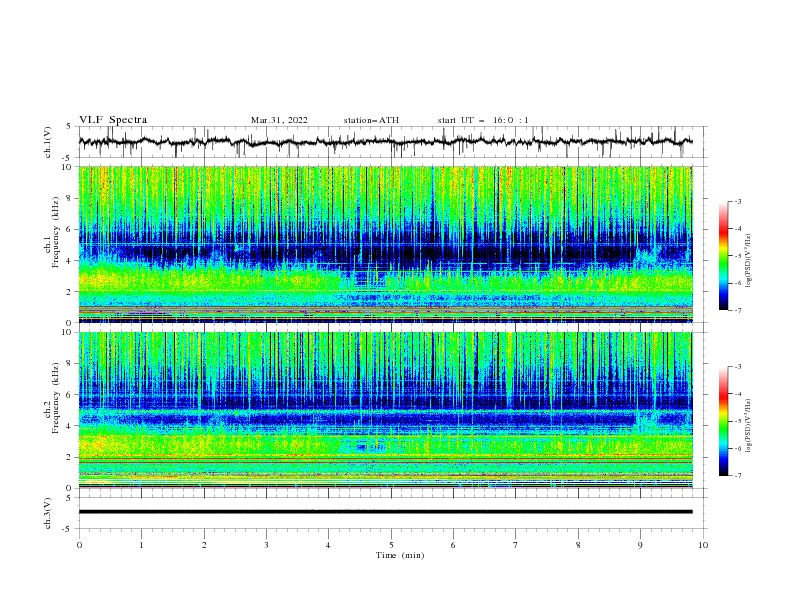Click the ch.2 spectrogram panel
The height and width of the screenshot is (612, 792).
(x=385, y=410)
